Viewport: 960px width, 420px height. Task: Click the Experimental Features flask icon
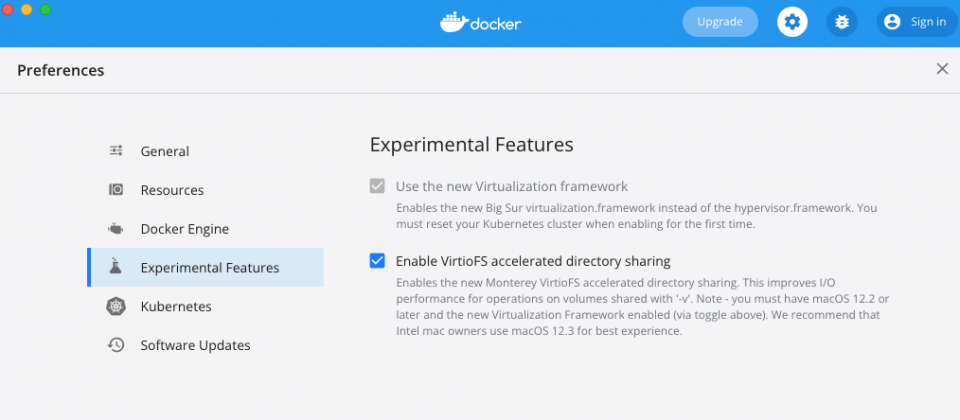point(116,266)
